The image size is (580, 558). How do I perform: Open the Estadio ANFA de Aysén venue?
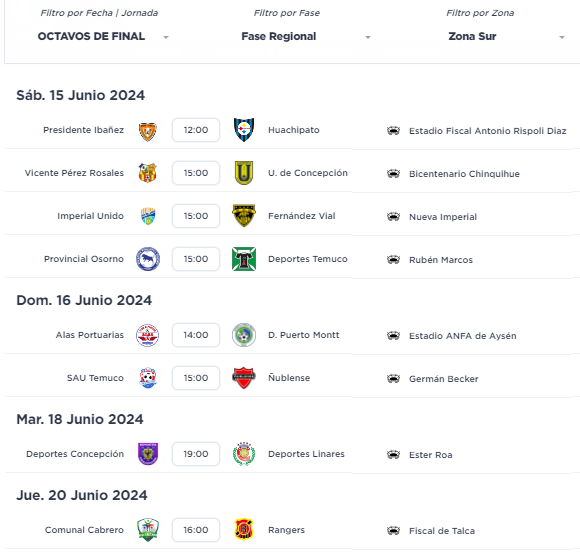[462, 336]
